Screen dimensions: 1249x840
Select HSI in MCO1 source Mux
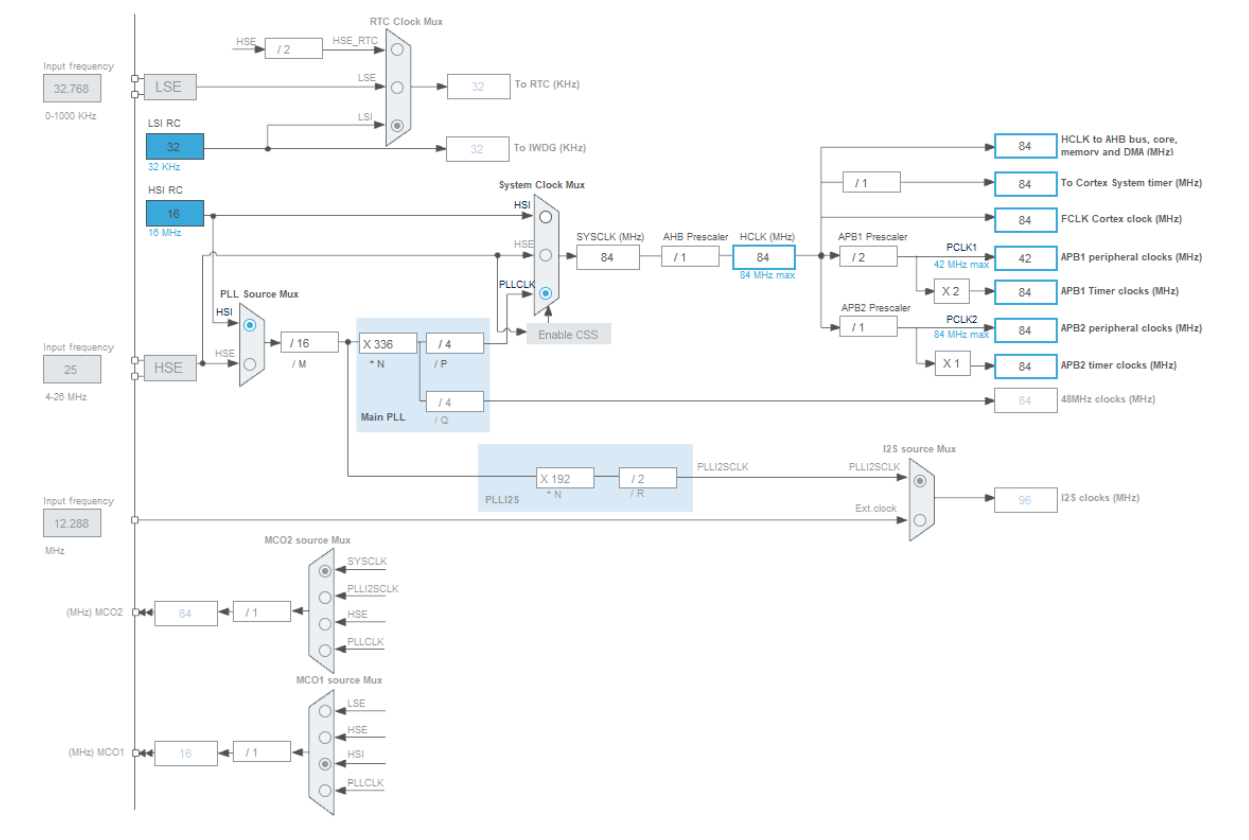click(324, 764)
